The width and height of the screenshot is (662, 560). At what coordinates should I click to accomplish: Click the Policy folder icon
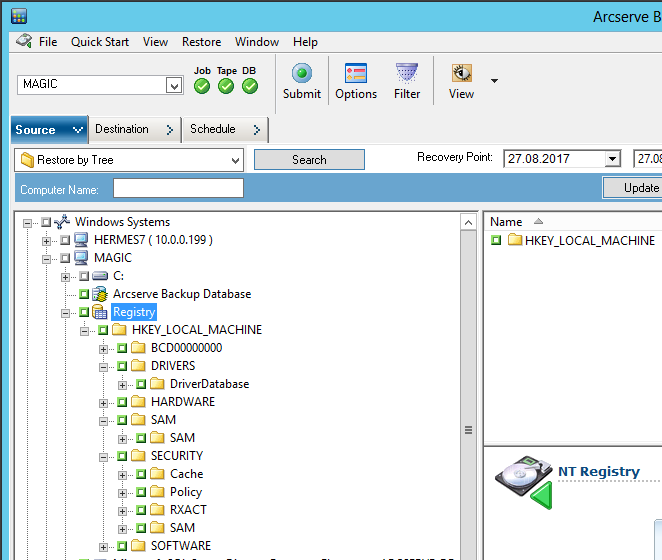point(157,492)
